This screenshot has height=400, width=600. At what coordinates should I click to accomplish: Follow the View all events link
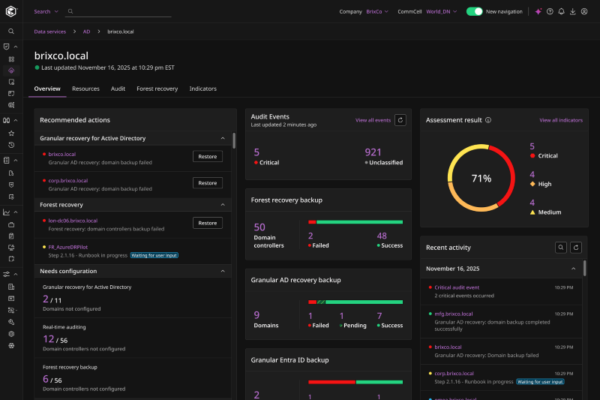[x=371, y=120]
